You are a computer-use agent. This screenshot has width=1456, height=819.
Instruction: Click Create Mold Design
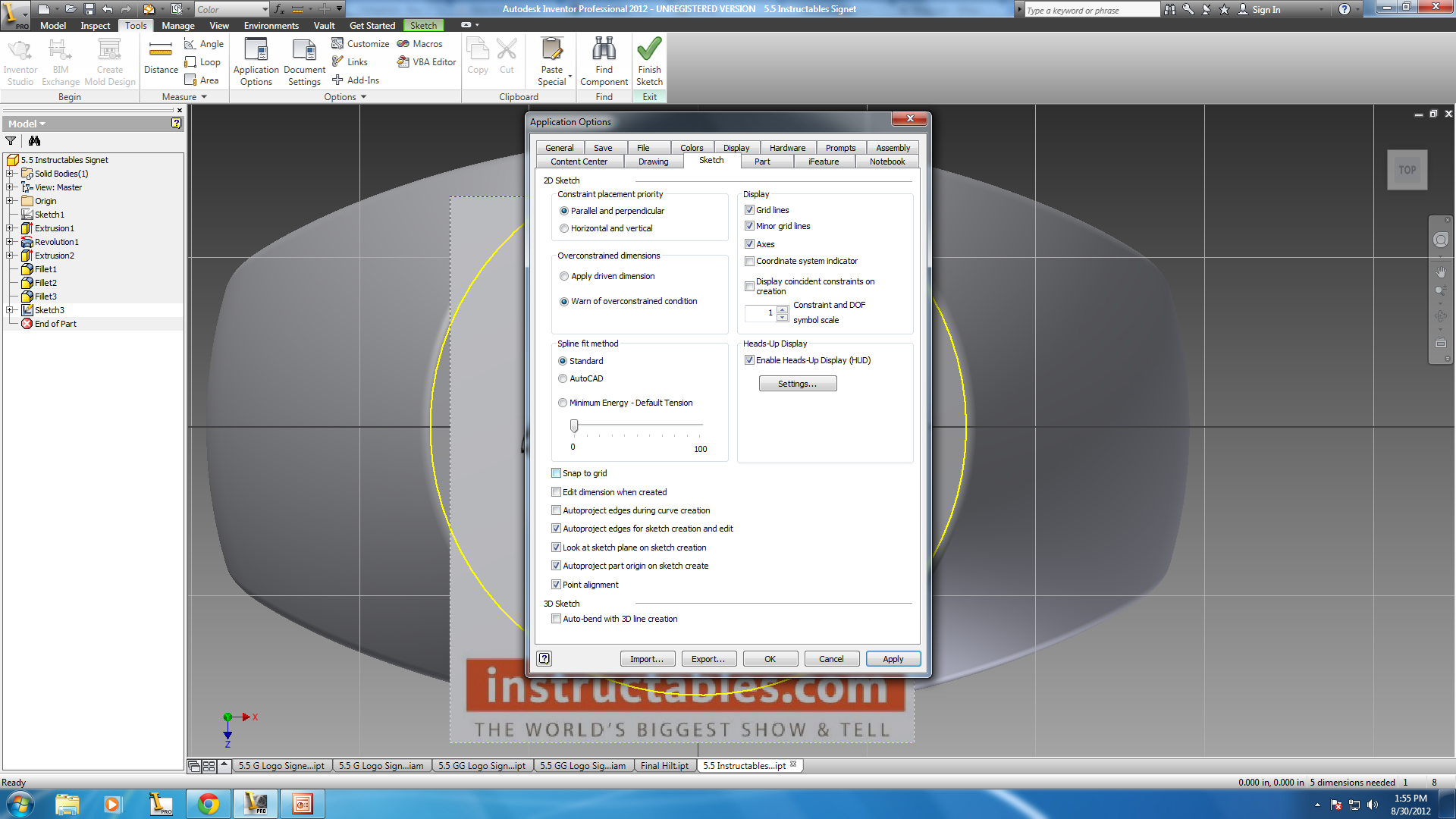(x=110, y=61)
